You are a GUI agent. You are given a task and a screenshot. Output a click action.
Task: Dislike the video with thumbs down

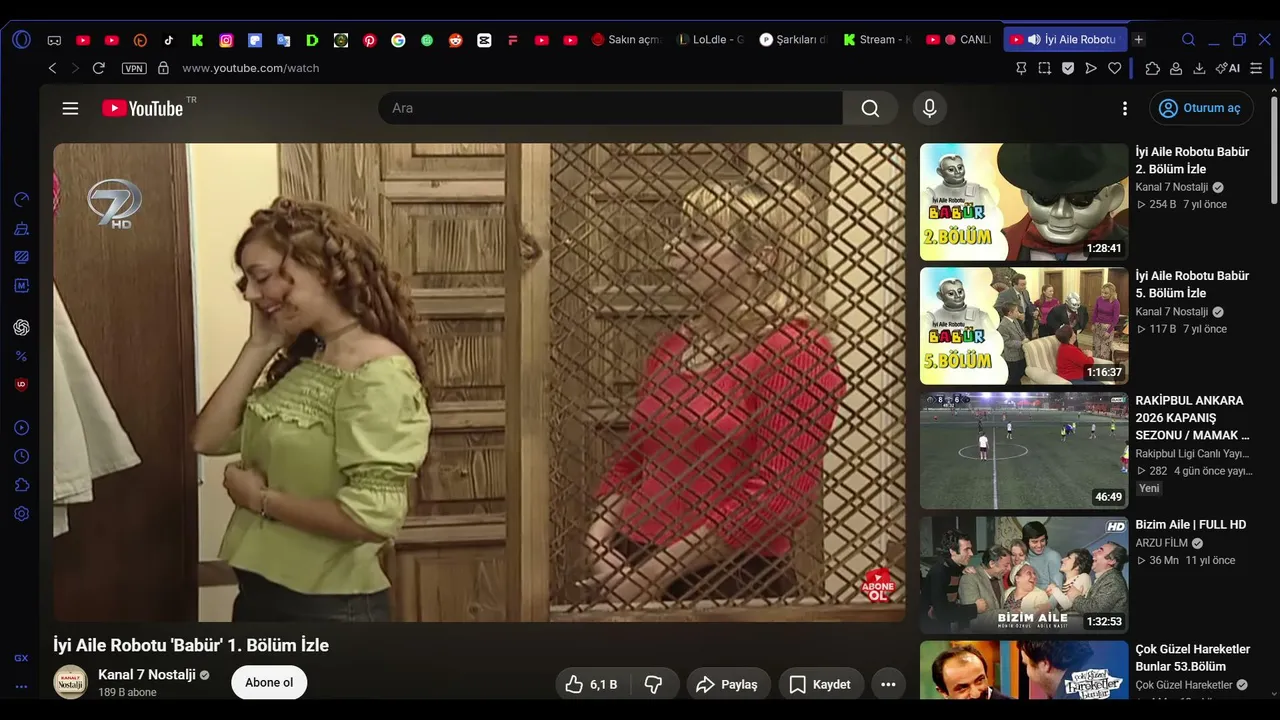click(x=654, y=684)
